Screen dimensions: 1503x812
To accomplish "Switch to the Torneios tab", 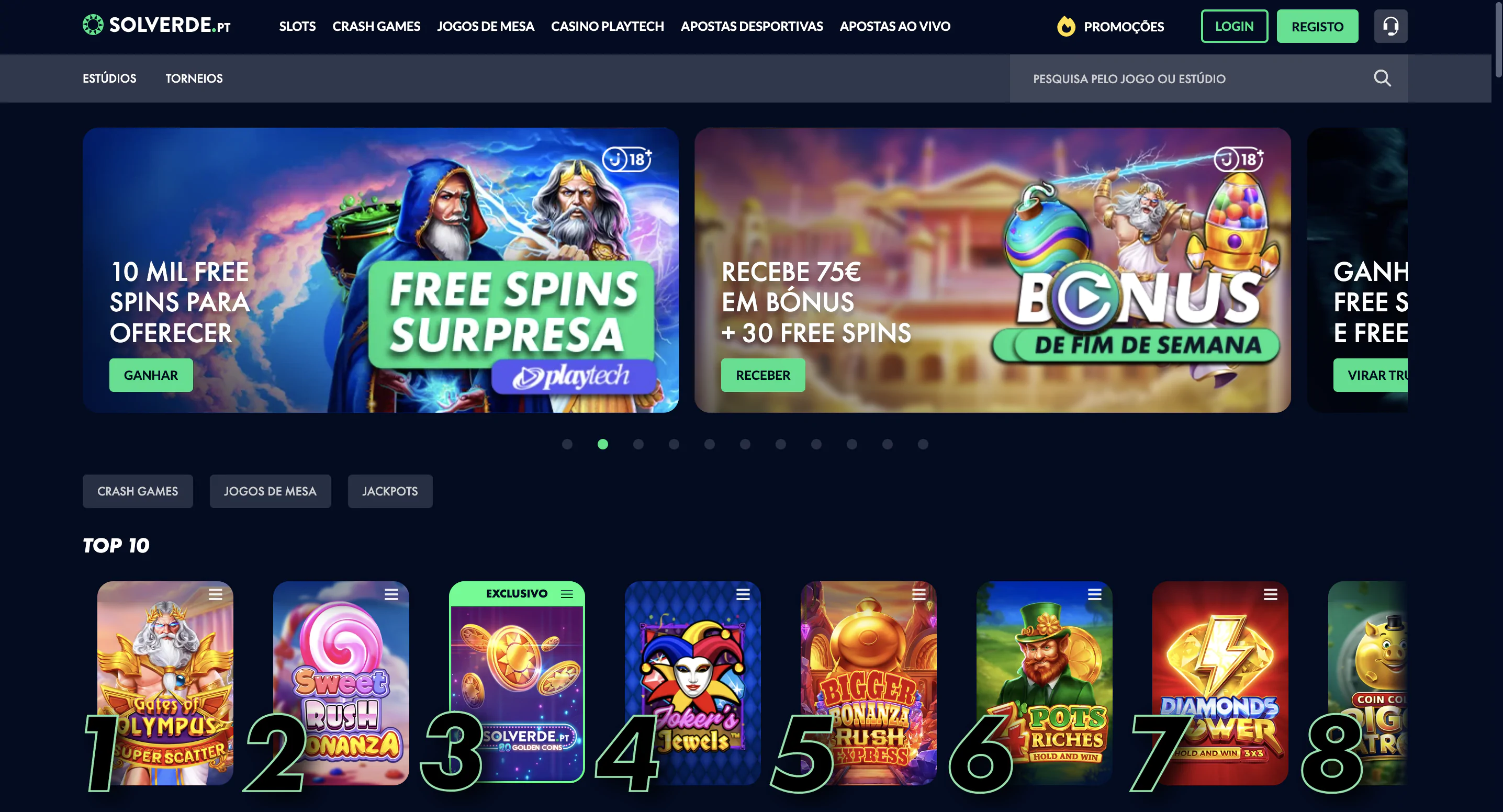I will point(194,78).
